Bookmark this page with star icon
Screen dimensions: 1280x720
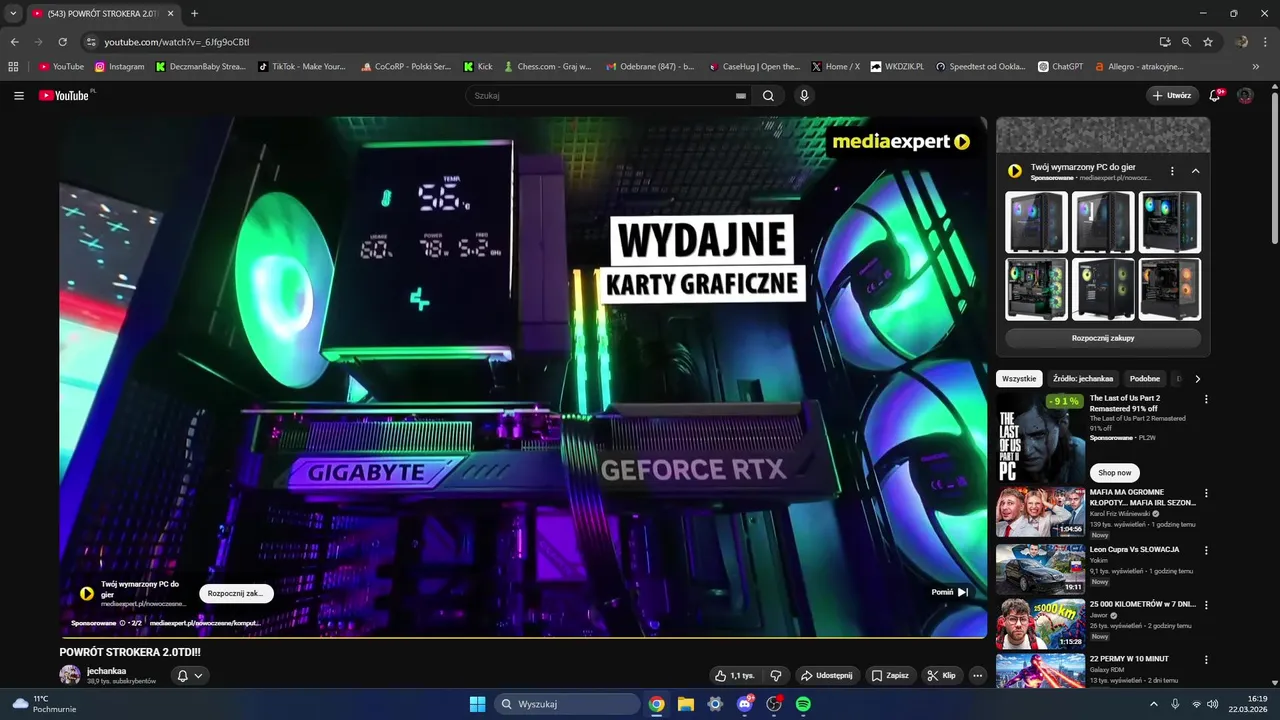pyautogui.click(x=1208, y=42)
